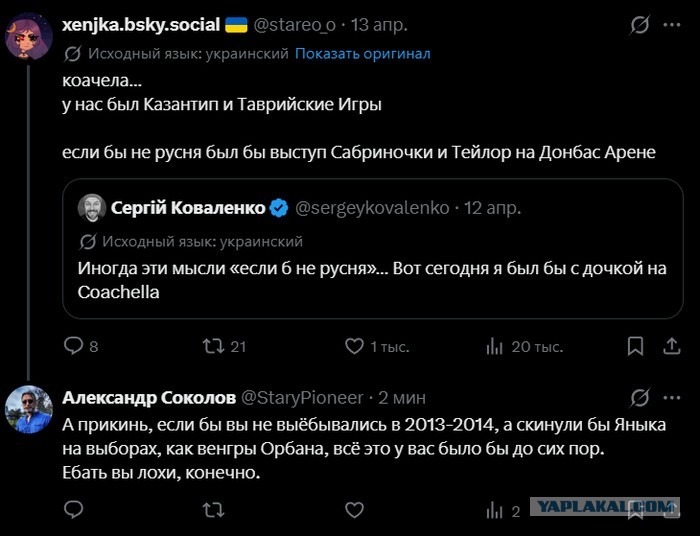The image size is (700, 536).
Task: Click the reply icon with 8 replies
Action: coord(73,346)
